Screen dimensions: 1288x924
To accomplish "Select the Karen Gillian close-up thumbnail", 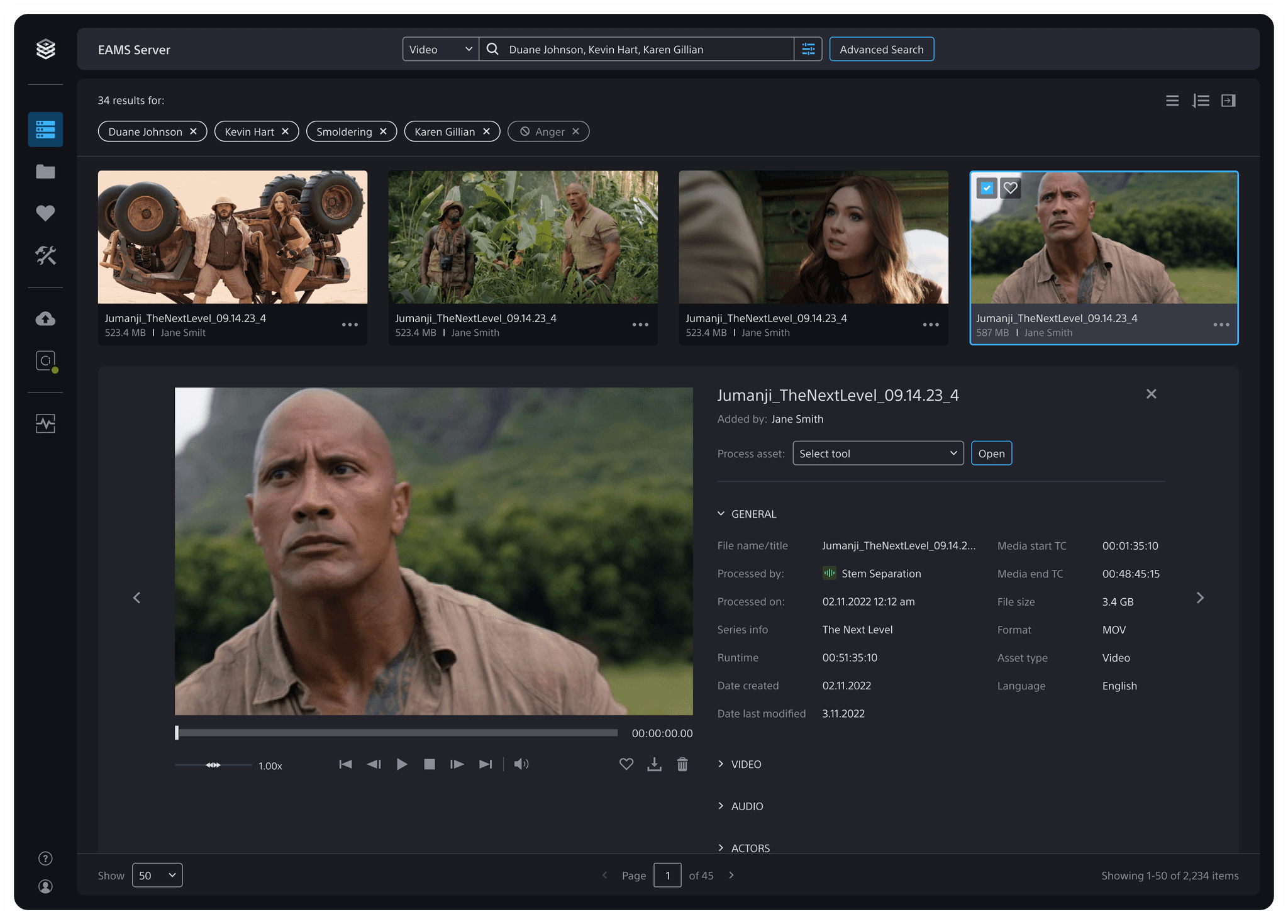I will pos(814,237).
